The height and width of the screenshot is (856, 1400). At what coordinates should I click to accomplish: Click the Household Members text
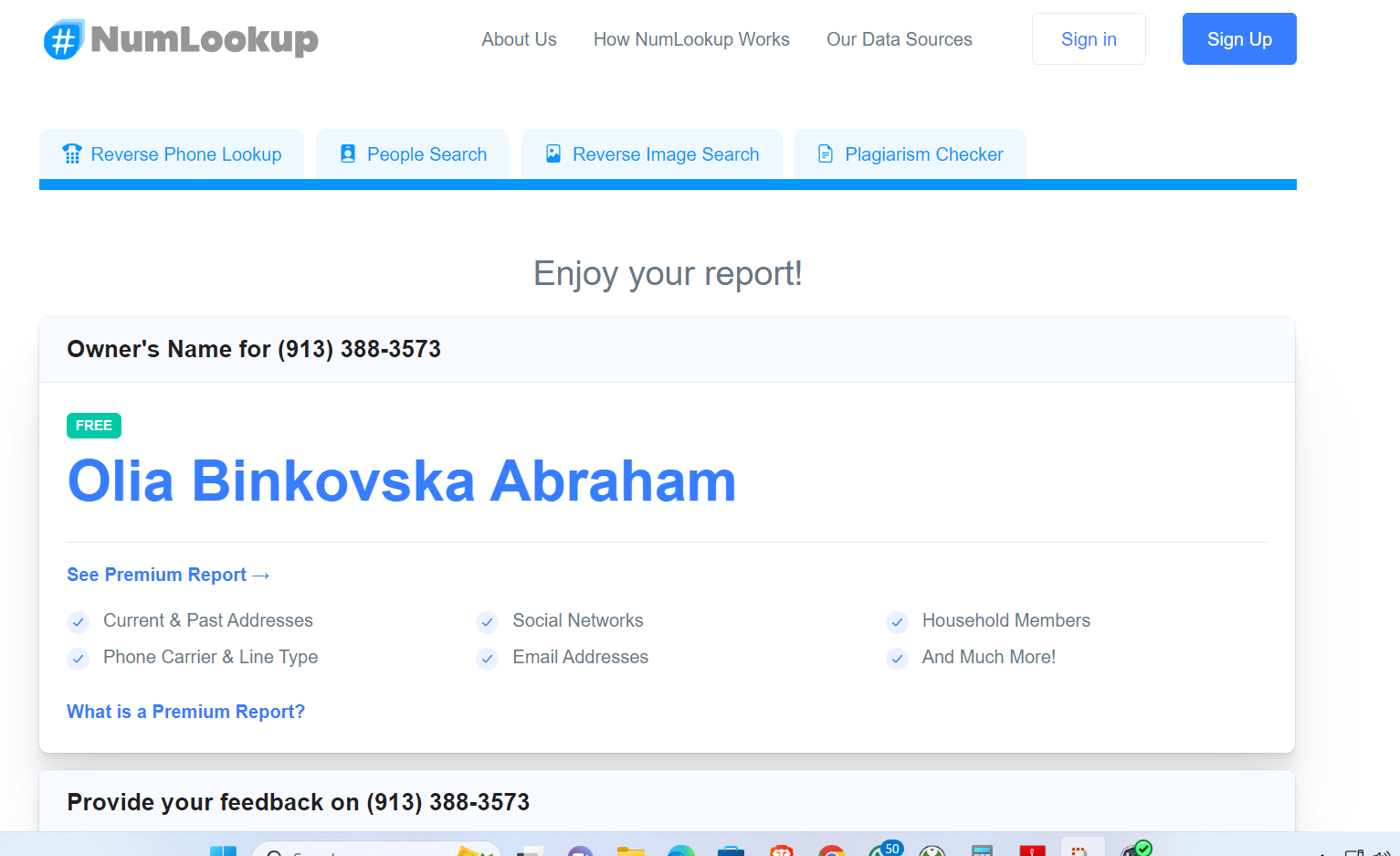(x=1006, y=620)
